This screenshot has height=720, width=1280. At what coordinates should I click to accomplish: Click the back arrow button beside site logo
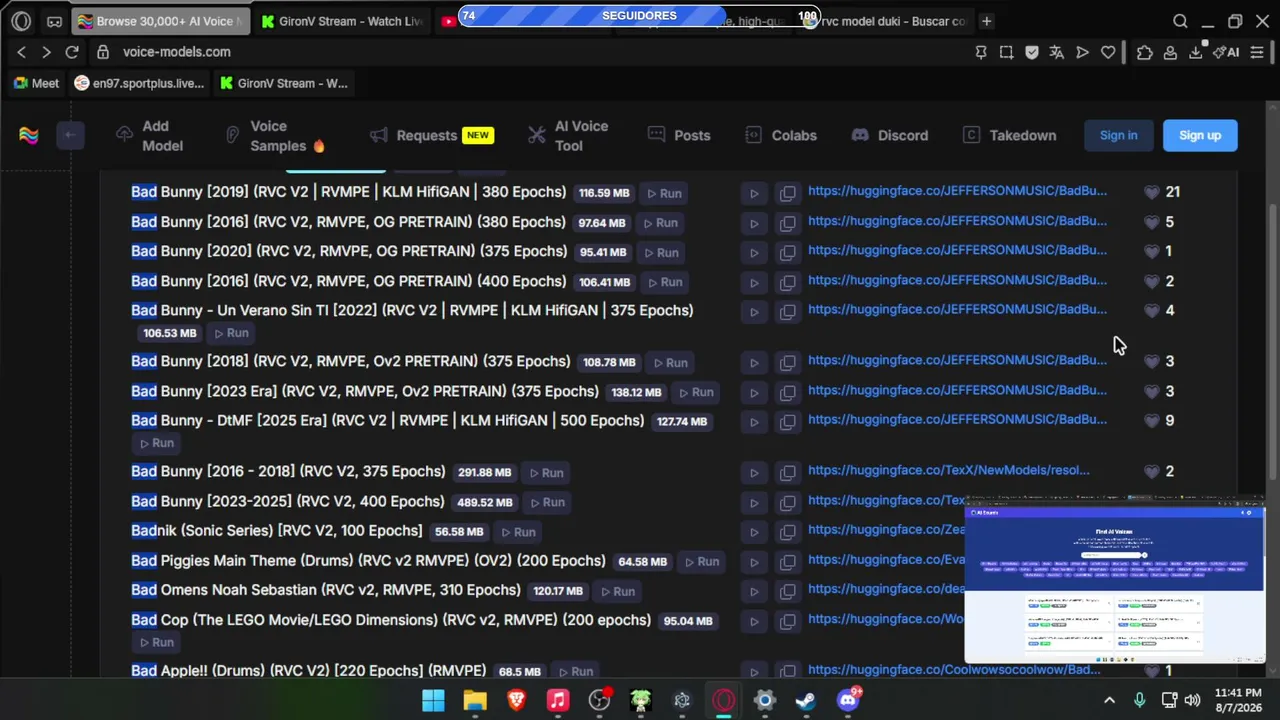pyautogui.click(x=70, y=135)
